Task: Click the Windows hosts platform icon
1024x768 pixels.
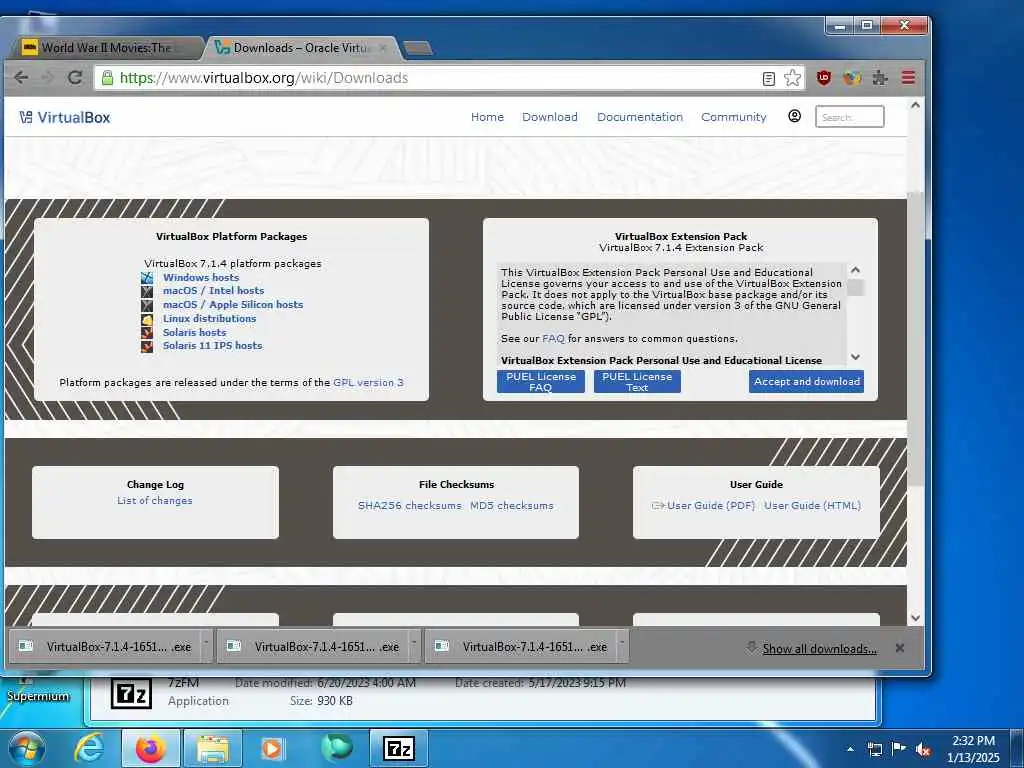Action: coord(147,278)
